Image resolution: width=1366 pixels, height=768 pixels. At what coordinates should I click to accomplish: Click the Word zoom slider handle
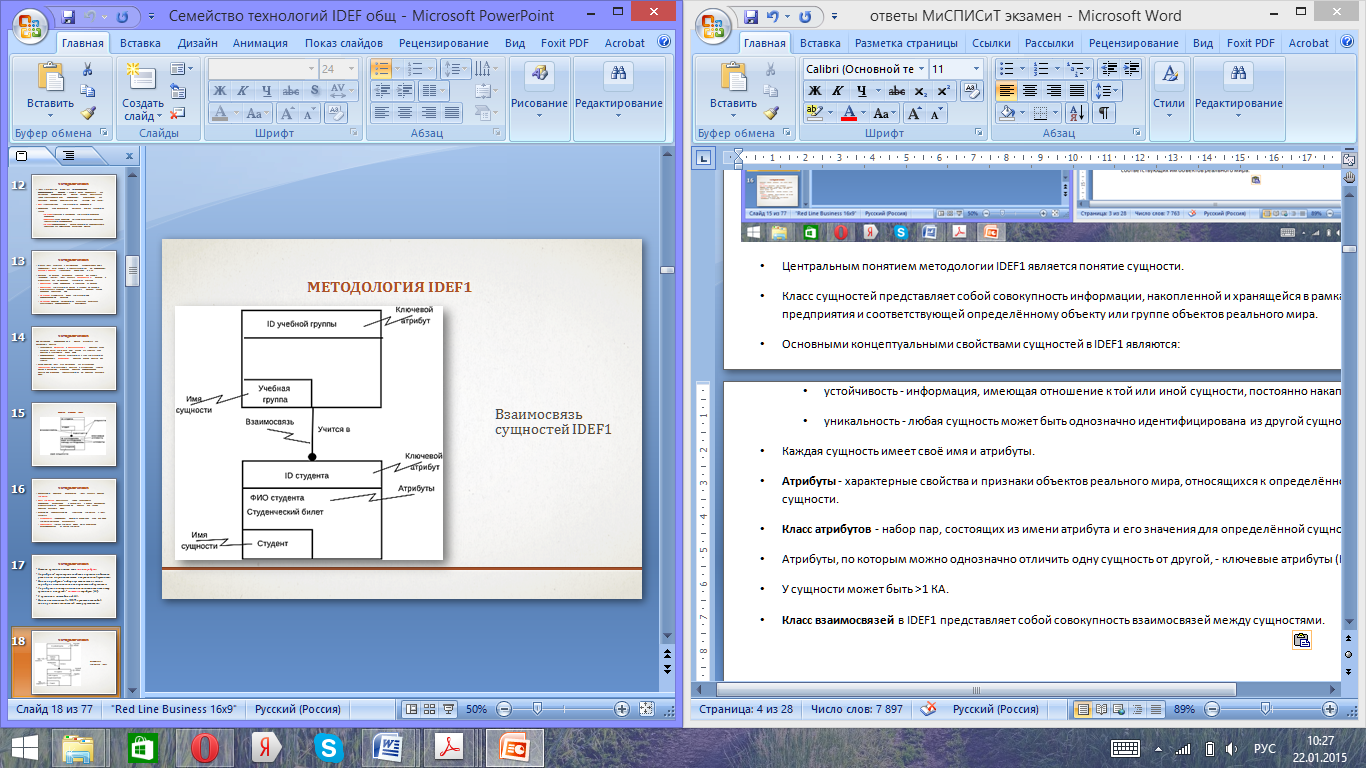coord(1267,709)
